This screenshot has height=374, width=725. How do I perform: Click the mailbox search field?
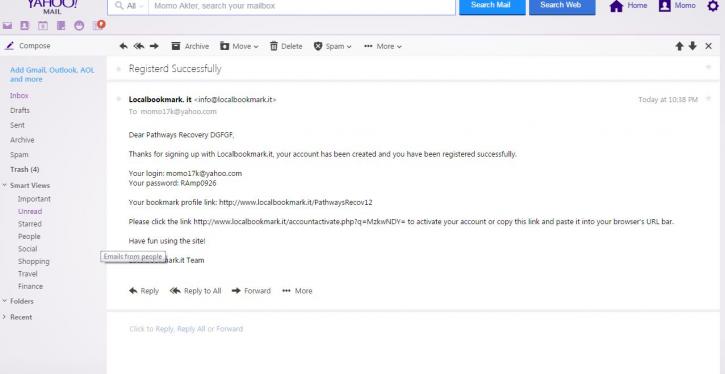(301, 6)
